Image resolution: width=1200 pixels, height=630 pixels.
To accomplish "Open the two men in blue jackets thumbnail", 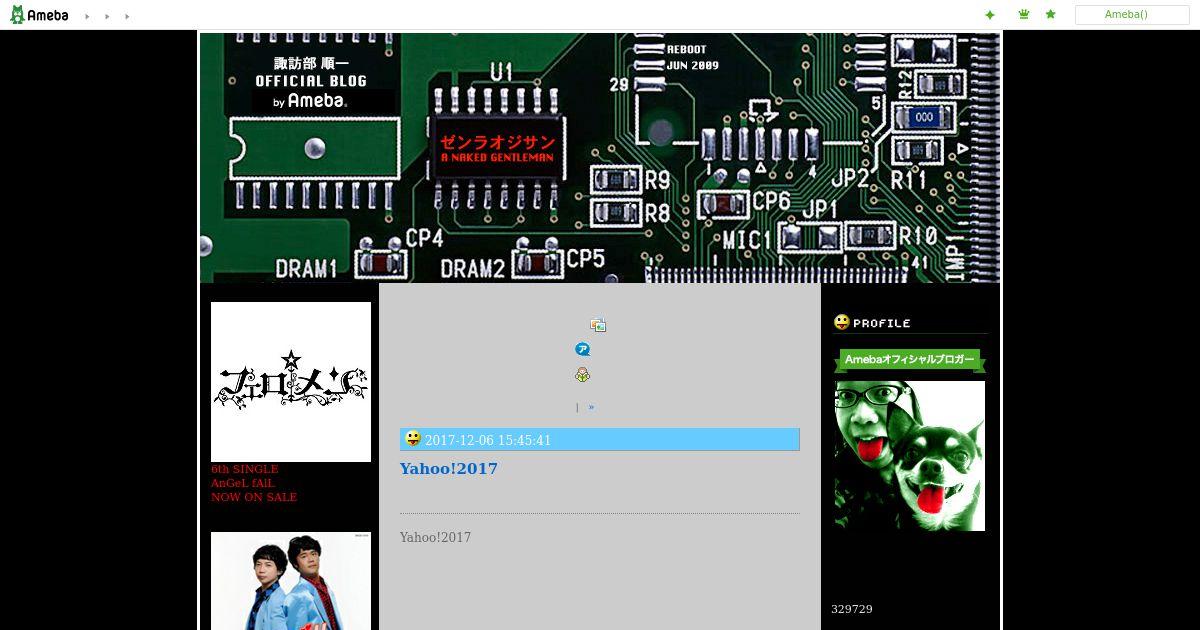I will click(x=291, y=581).
